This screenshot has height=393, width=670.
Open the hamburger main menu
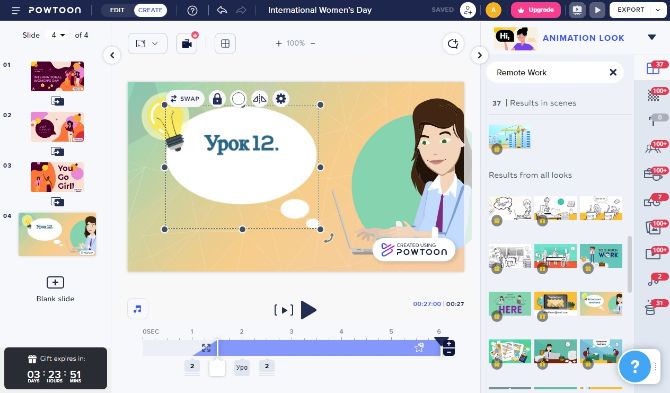pos(15,10)
